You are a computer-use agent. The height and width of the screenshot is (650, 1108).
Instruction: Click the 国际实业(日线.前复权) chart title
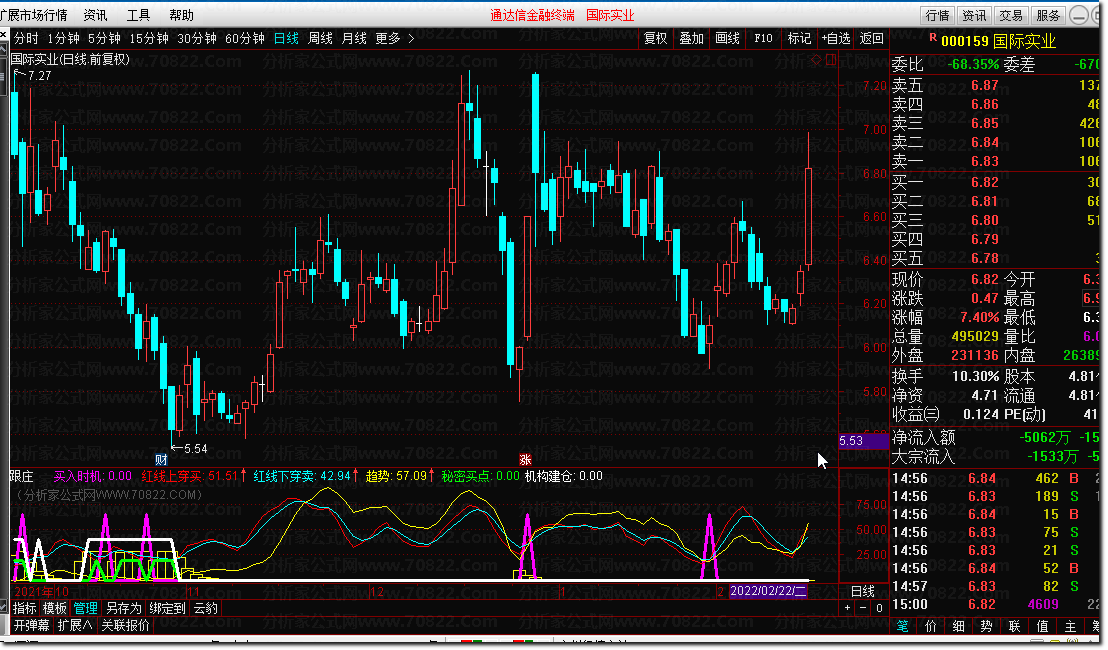tap(71, 59)
